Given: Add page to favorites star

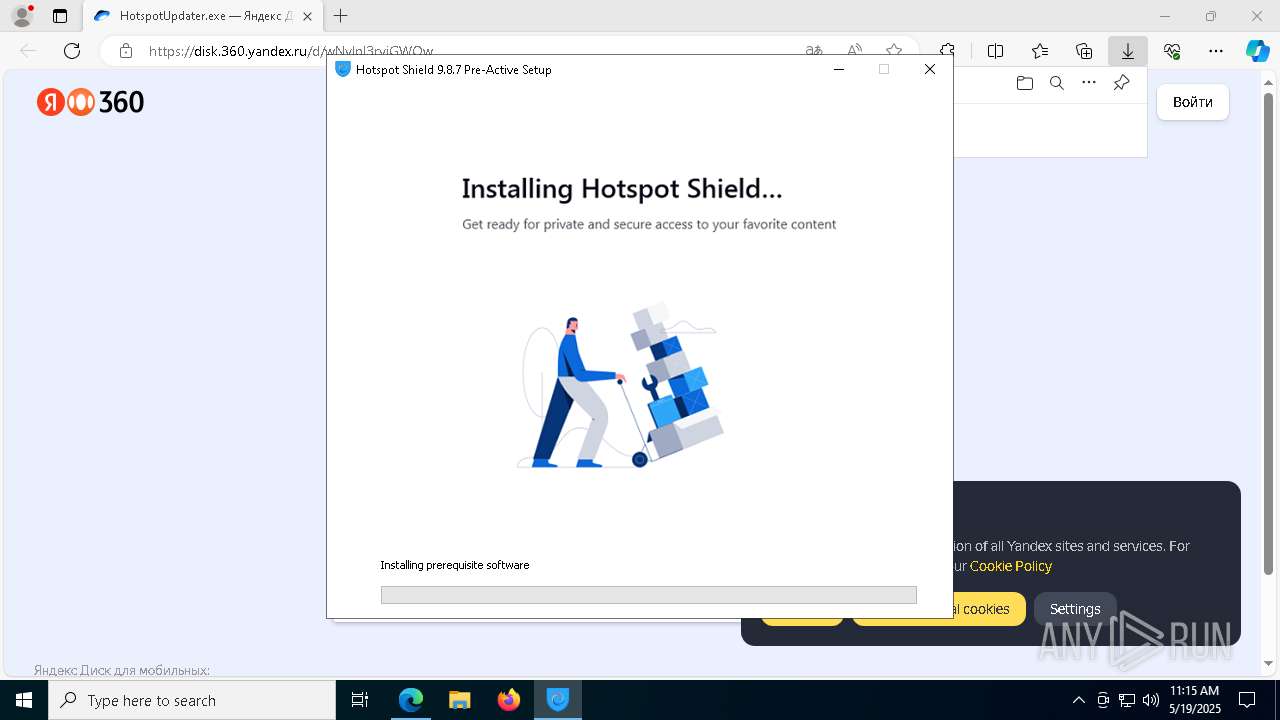Looking at the screenshot, I should 894,51.
